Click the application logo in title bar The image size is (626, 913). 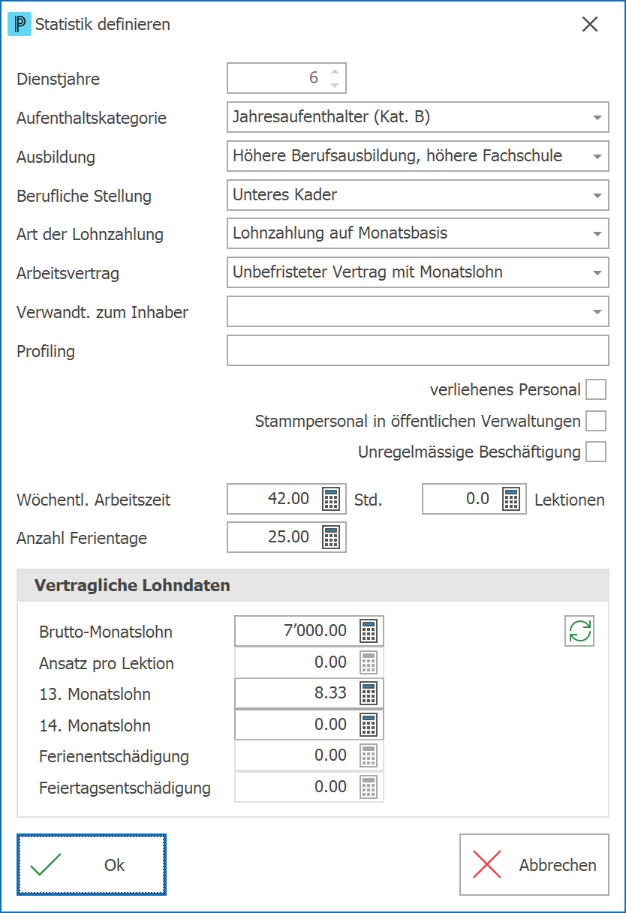coord(19,24)
